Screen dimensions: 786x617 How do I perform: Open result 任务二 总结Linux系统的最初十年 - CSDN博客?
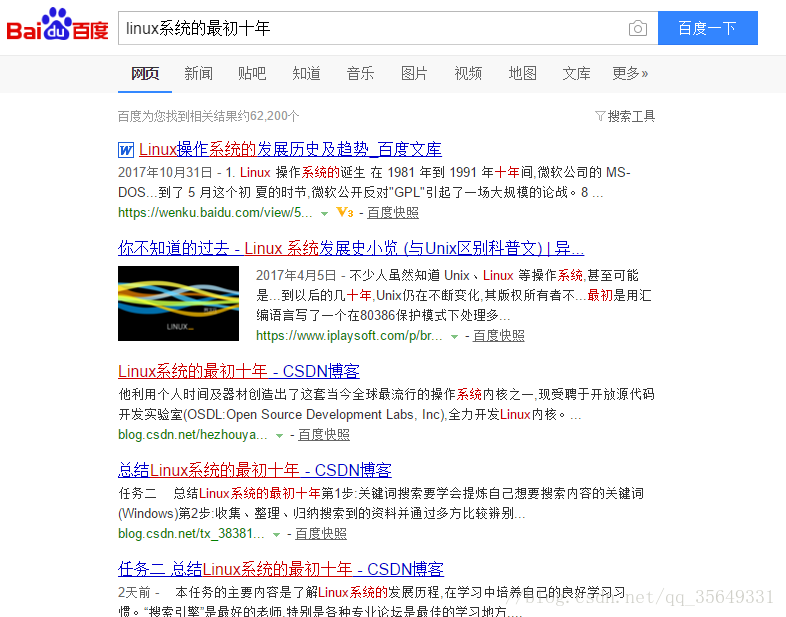point(281,569)
